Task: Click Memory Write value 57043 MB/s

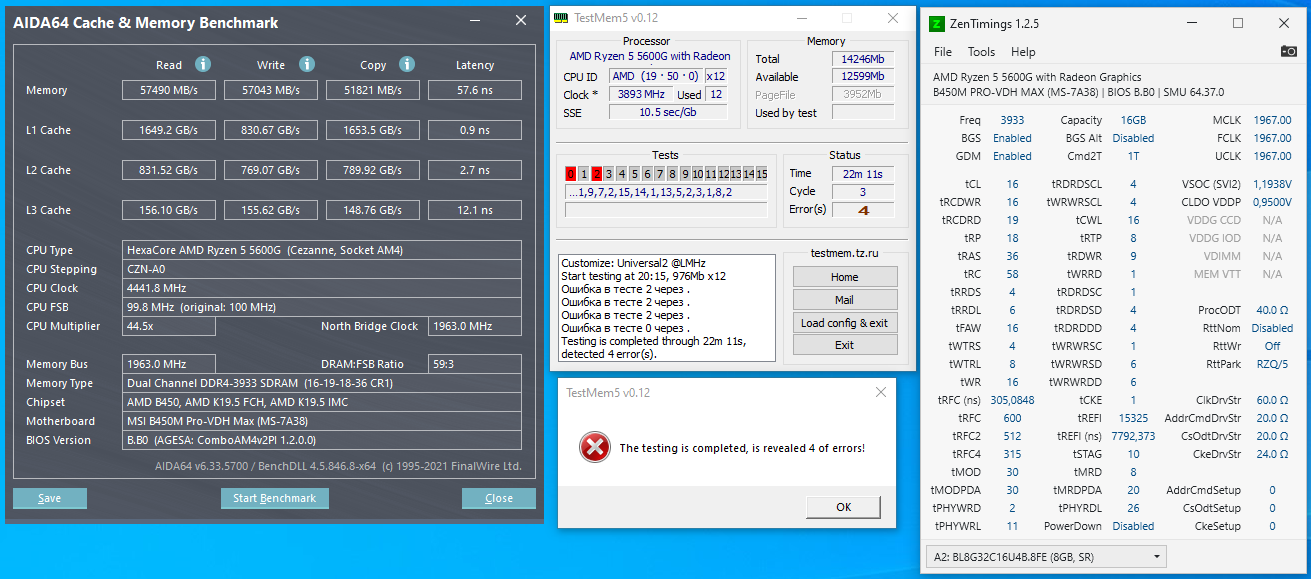Action: [270, 90]
